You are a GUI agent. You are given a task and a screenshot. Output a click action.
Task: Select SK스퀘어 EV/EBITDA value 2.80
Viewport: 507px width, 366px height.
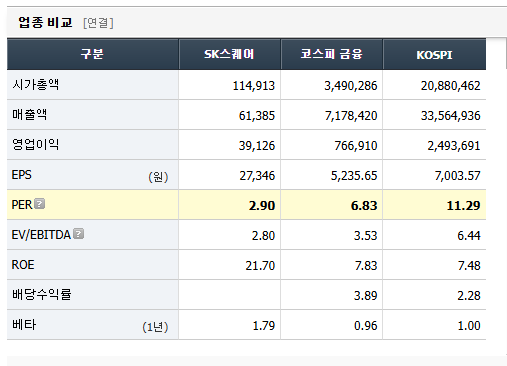click(x=263, y=236)
